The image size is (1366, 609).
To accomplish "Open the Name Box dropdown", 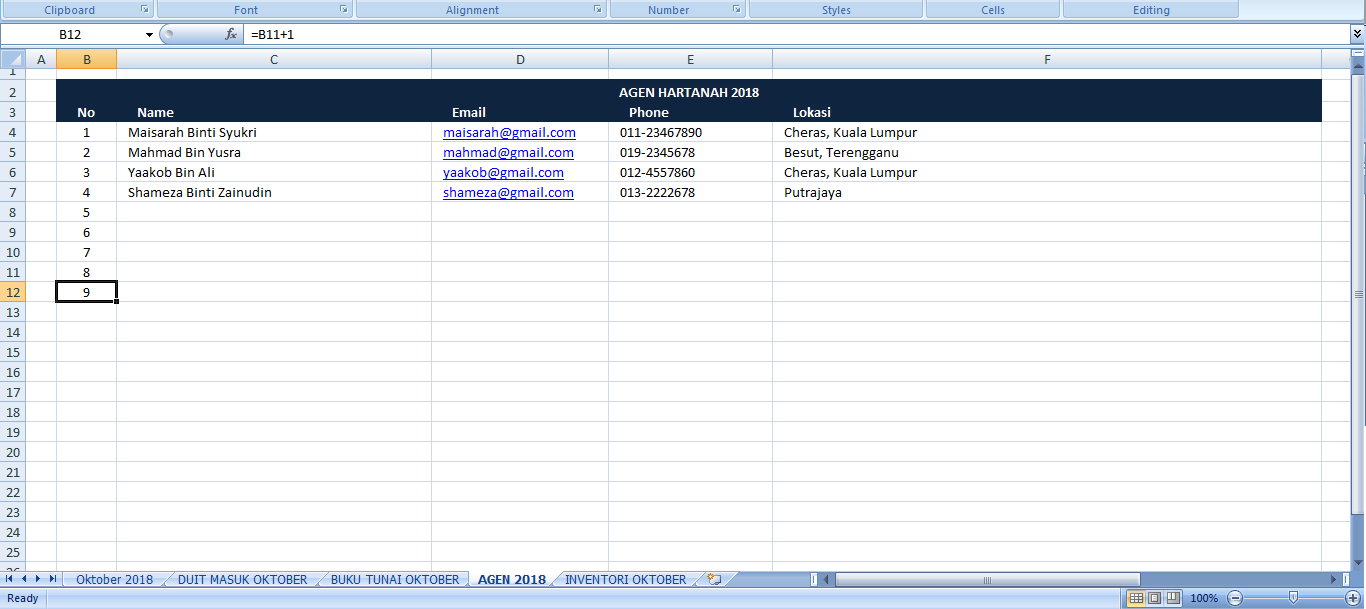I will (149, 34).
